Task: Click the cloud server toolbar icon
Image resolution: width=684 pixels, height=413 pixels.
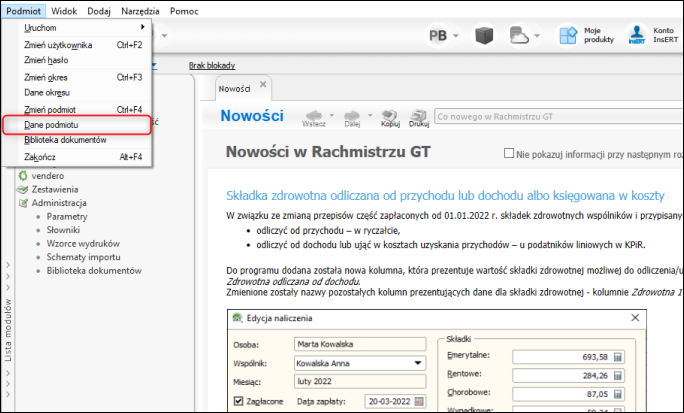Action: [519, 35]
